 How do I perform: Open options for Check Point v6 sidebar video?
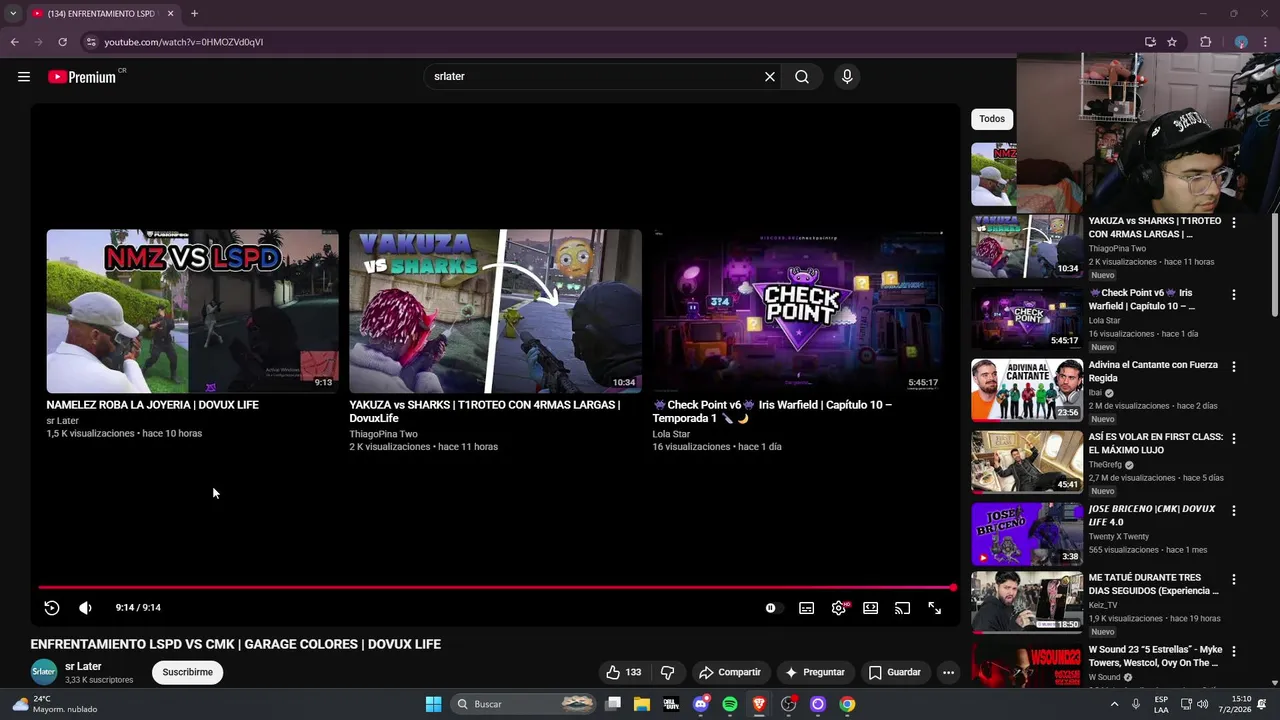point(1233,295)
